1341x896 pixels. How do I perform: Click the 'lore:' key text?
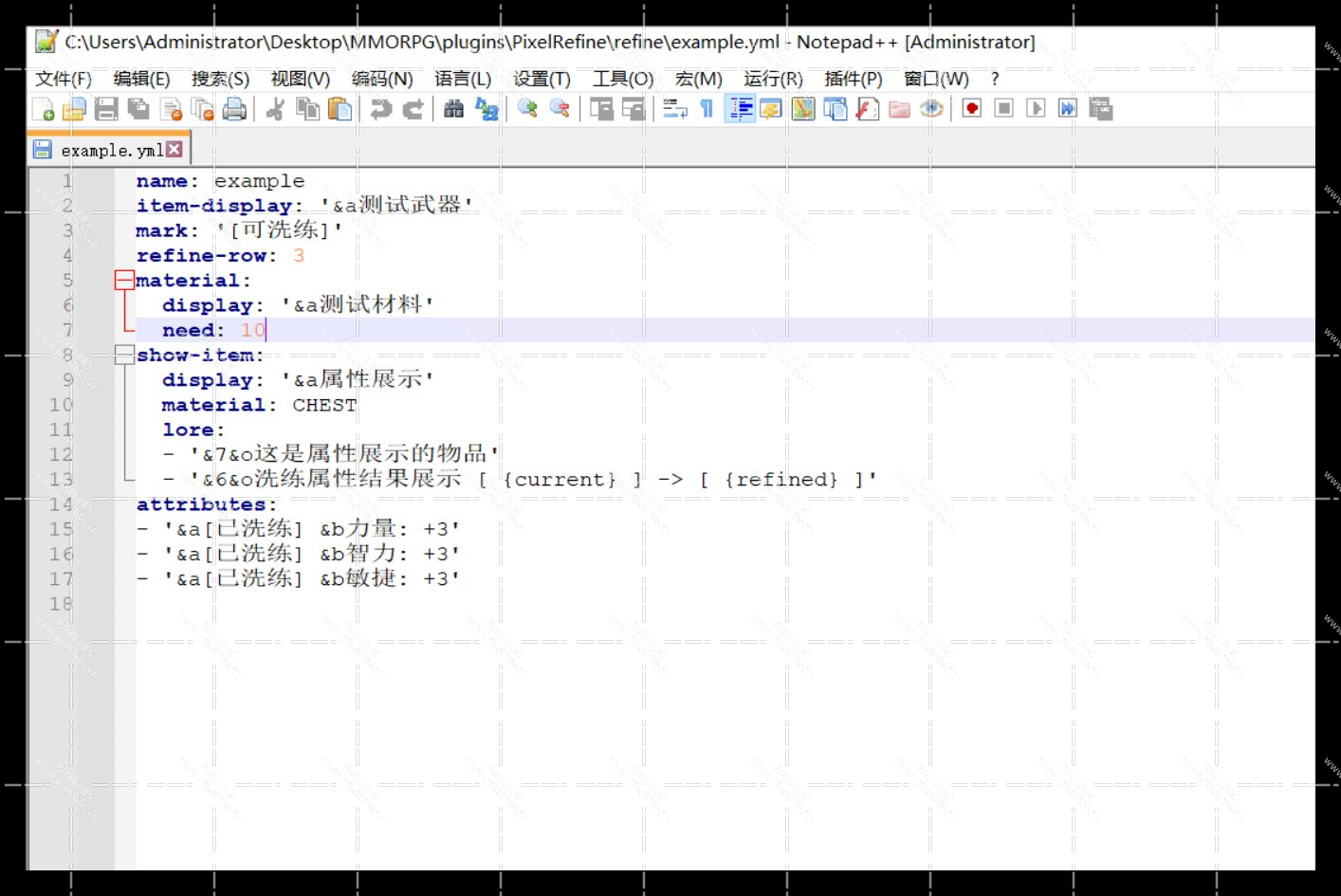pos(193,430)
